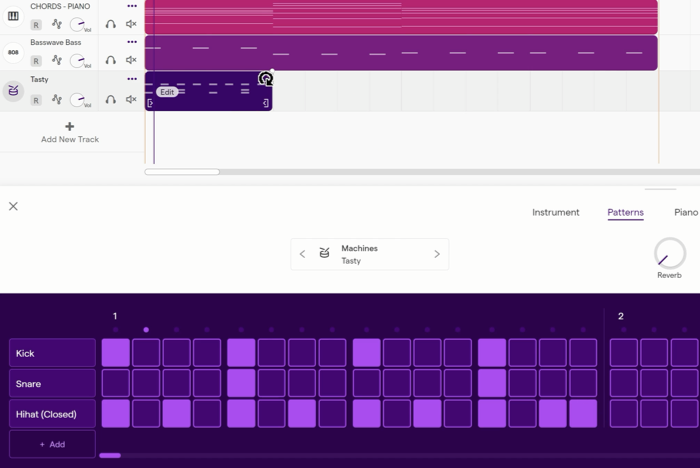This screenshot has height=468, width=700.
Task: Switch to the Patterns tab
Action: coord(625,213)
